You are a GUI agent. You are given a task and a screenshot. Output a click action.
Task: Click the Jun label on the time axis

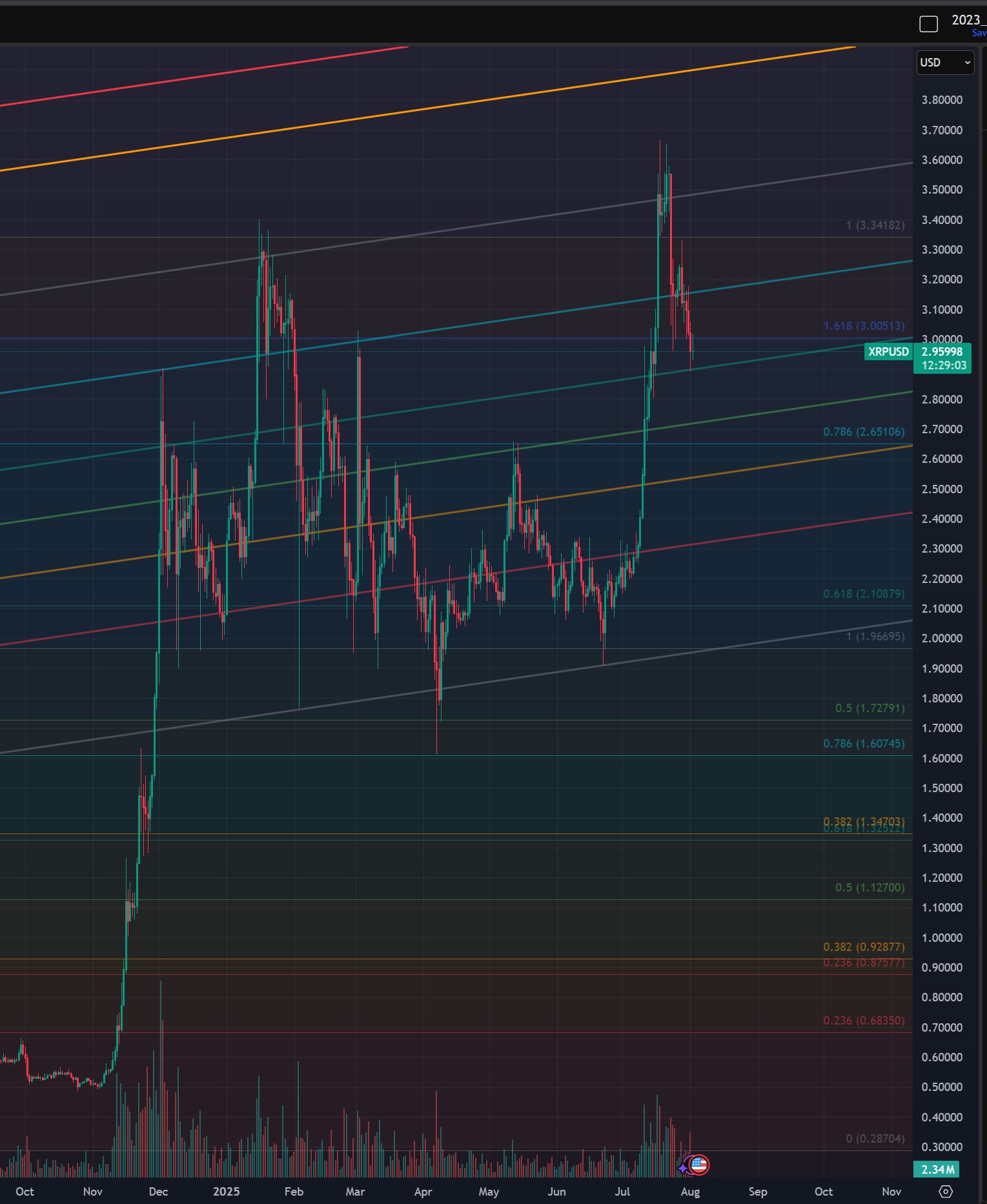[x=556, y=1192]
